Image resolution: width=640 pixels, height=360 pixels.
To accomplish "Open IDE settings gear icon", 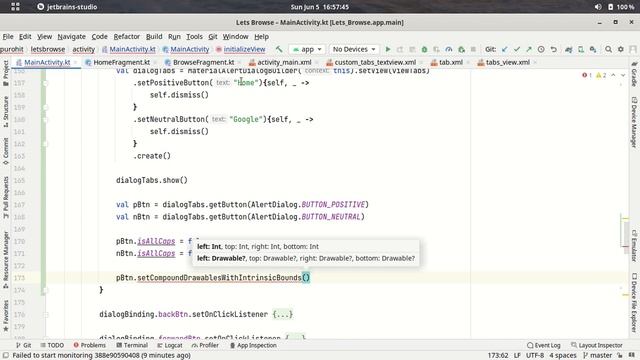I will click(x=621, y=49).
